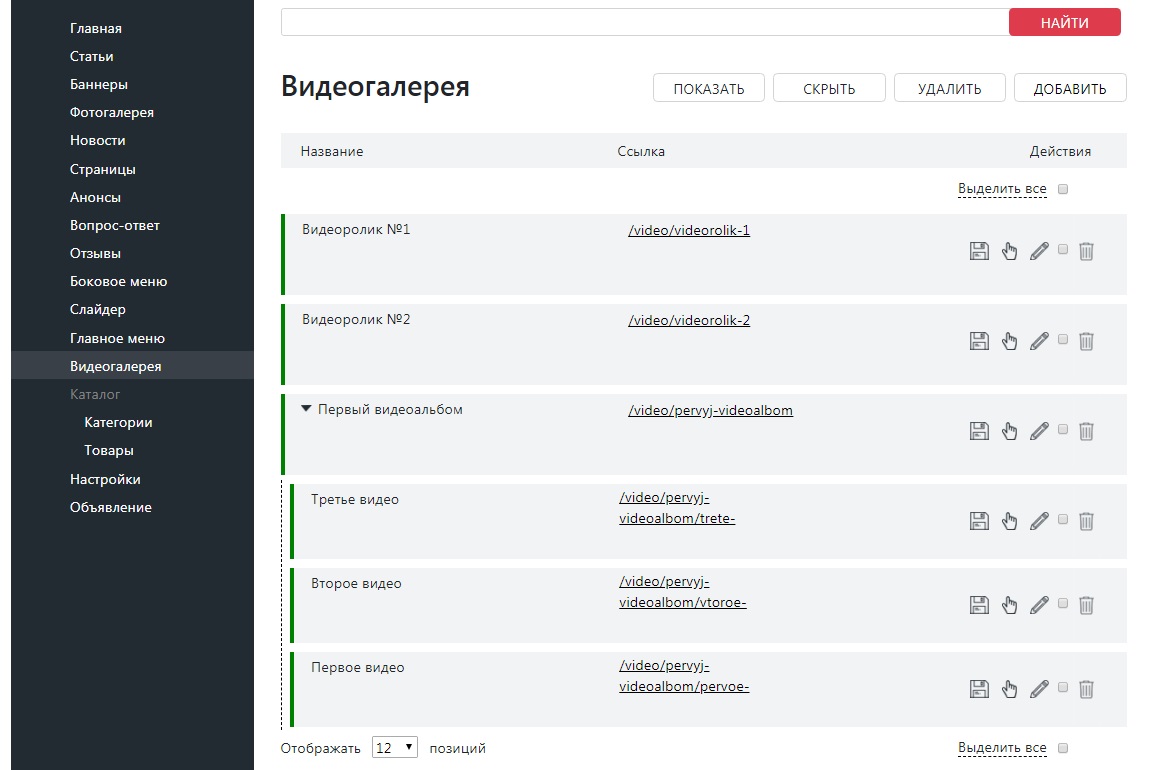The image size is (1165, 770).
Task: Click the НАЙТИ search button
Action: coord(1065,22)
